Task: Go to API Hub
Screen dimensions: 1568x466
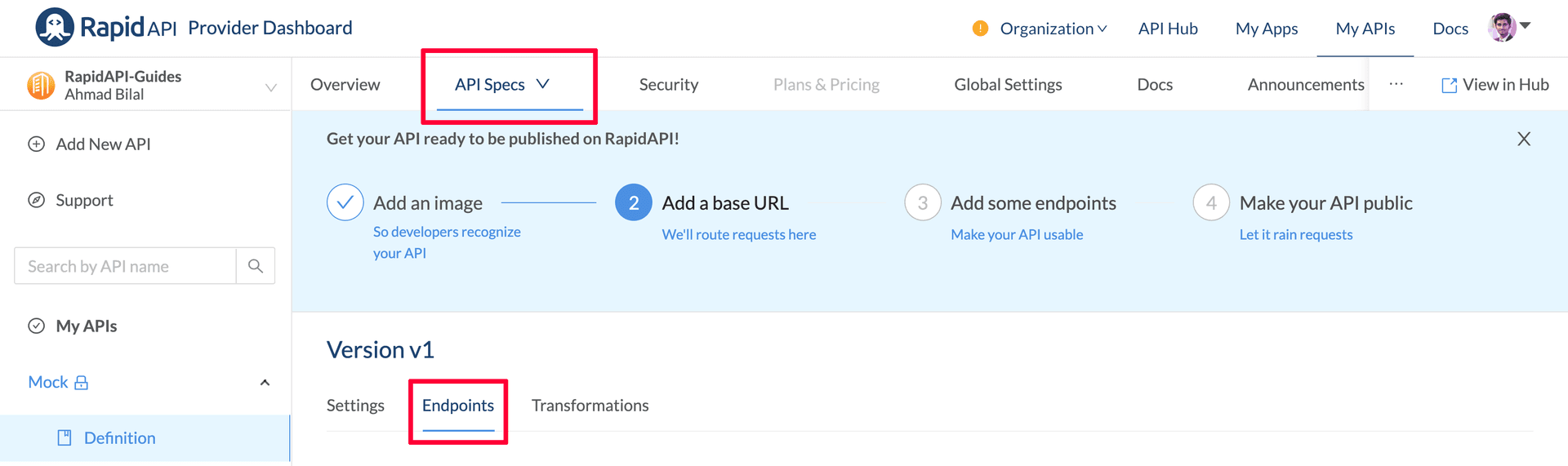Action: coord(1168,29)
